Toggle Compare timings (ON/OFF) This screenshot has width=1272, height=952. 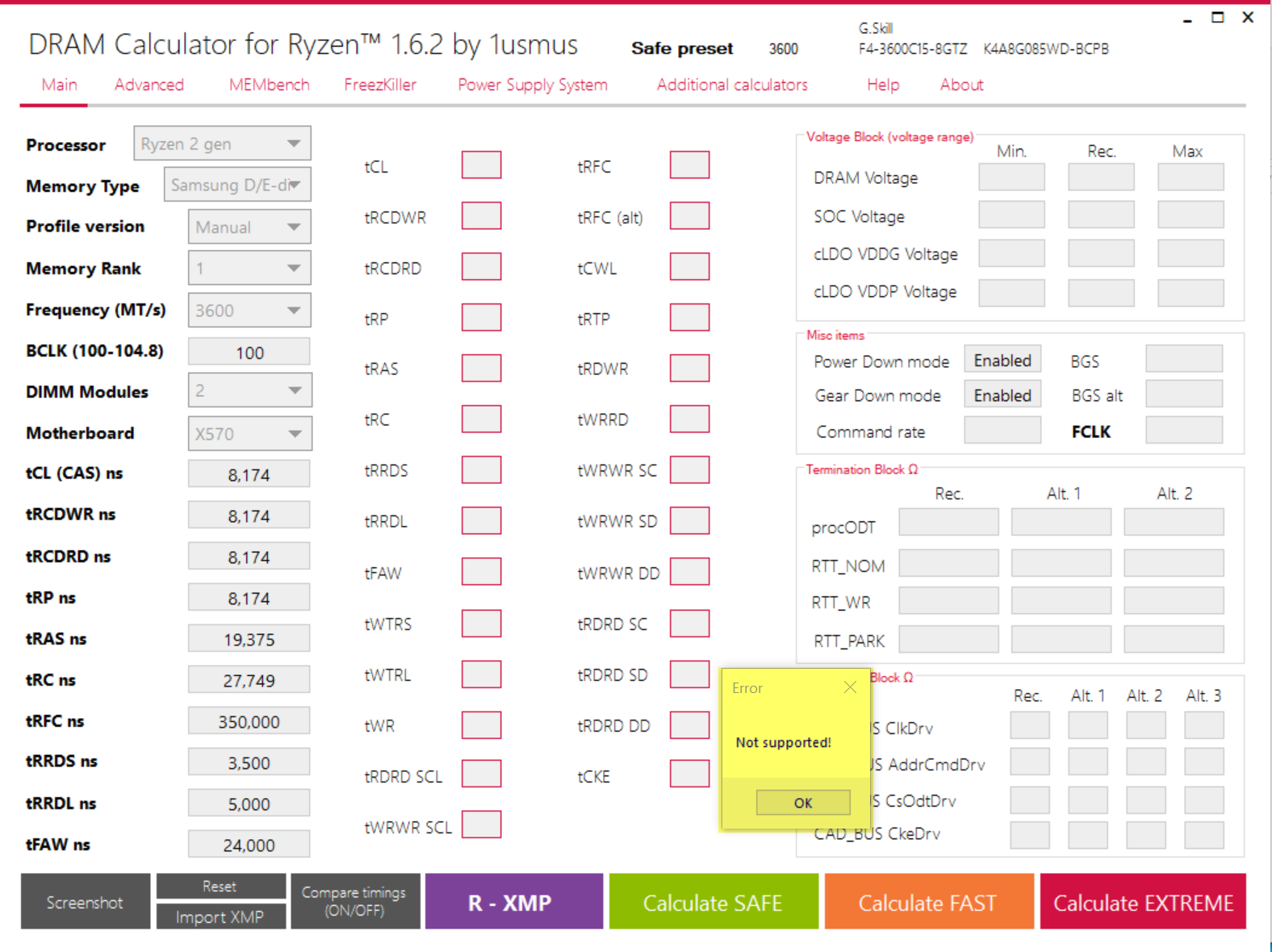(x=355, y=901)
